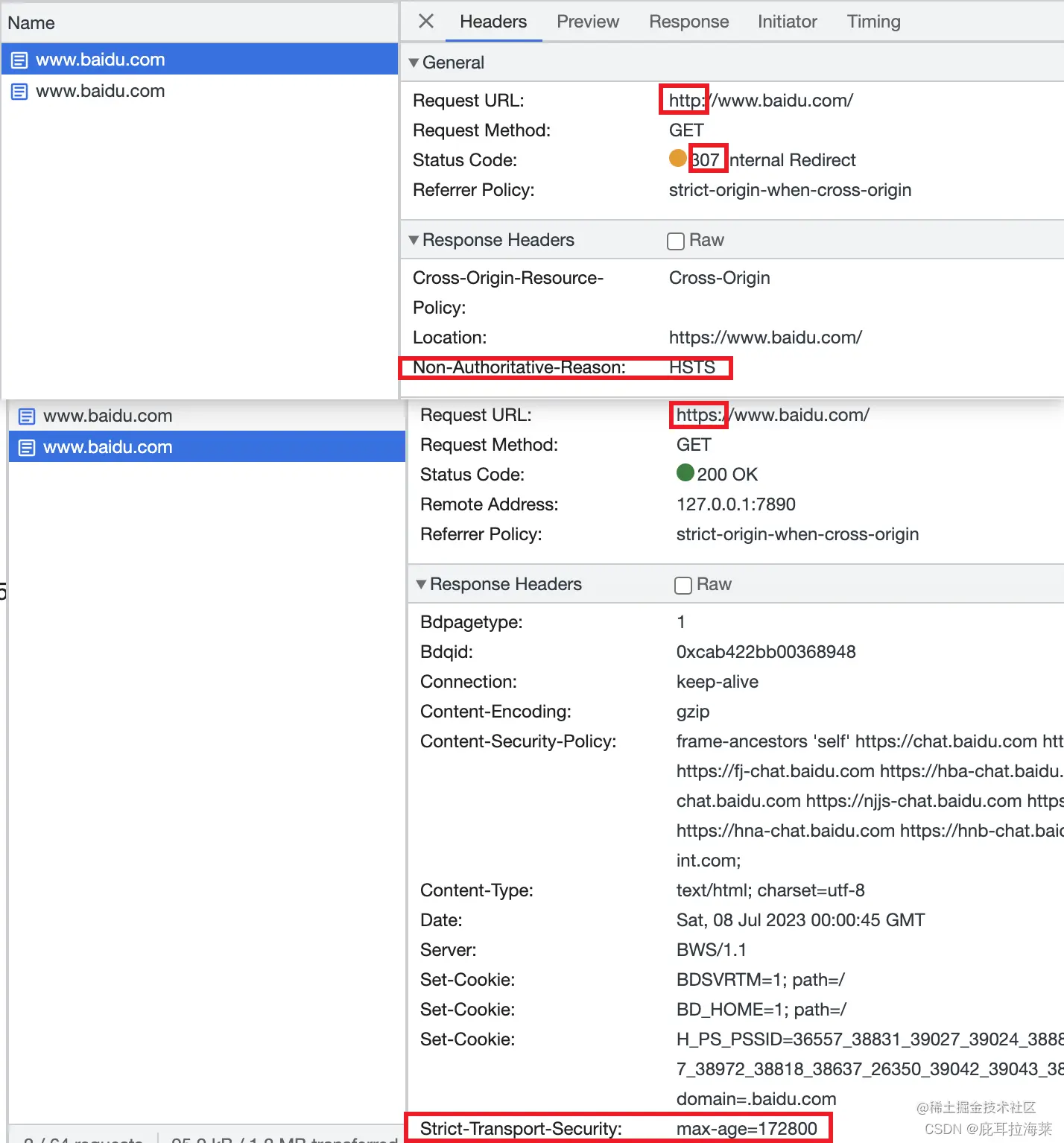Collapse the lower Response Headers section

pyautogui.click(x=421, y=584)
